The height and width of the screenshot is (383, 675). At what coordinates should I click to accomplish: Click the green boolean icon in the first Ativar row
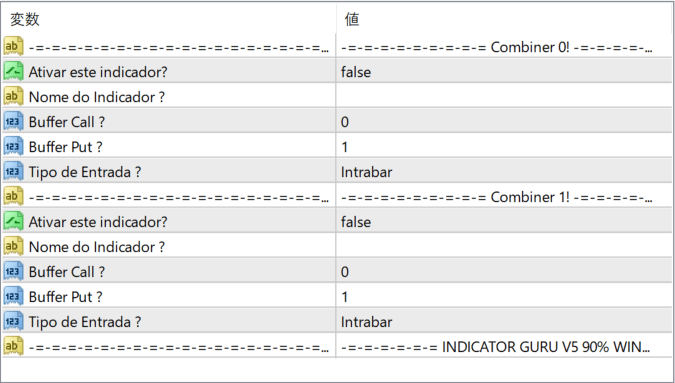(13, 71)
